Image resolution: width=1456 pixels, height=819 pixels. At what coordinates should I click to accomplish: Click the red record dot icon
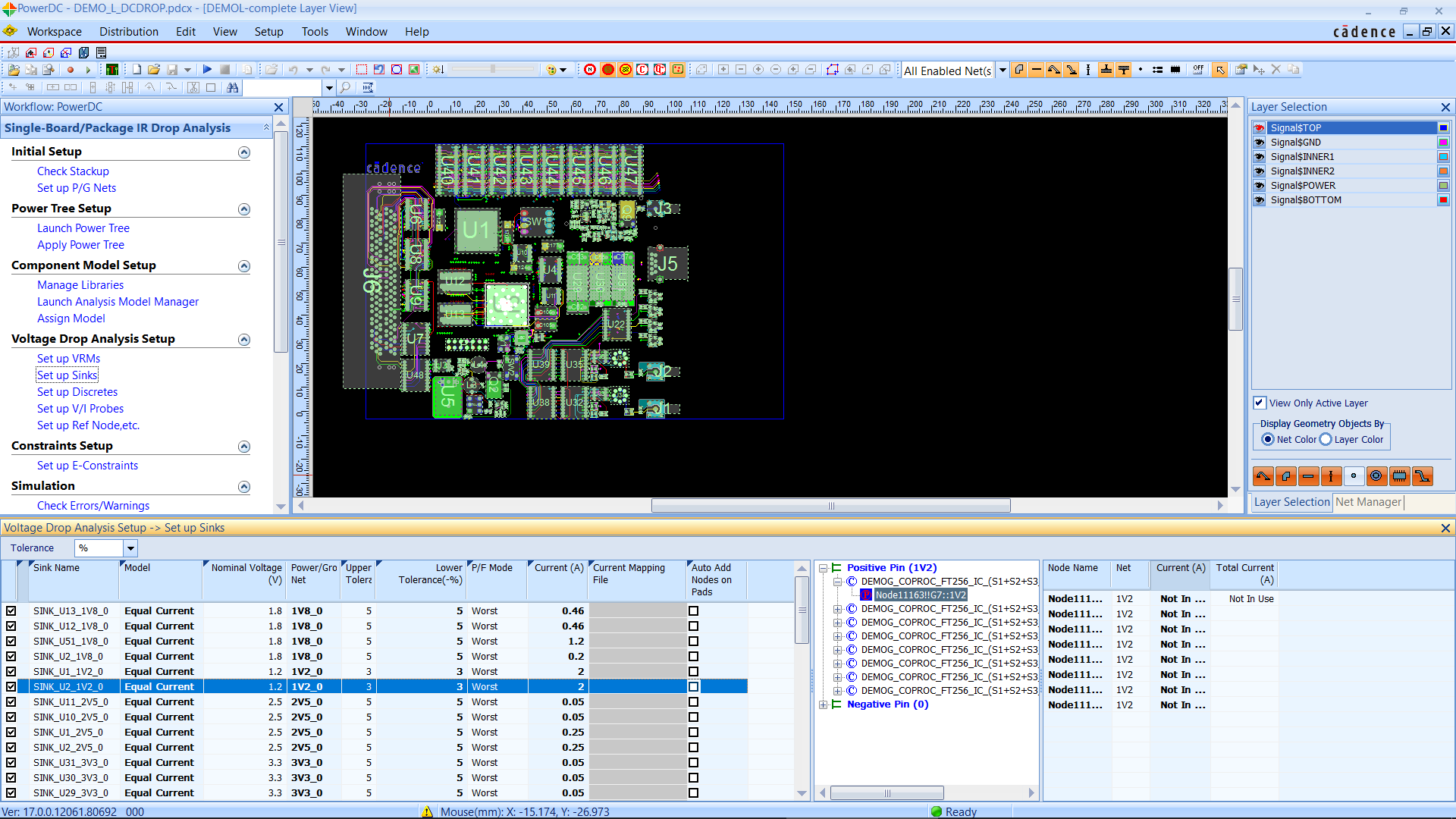[71, 70]
